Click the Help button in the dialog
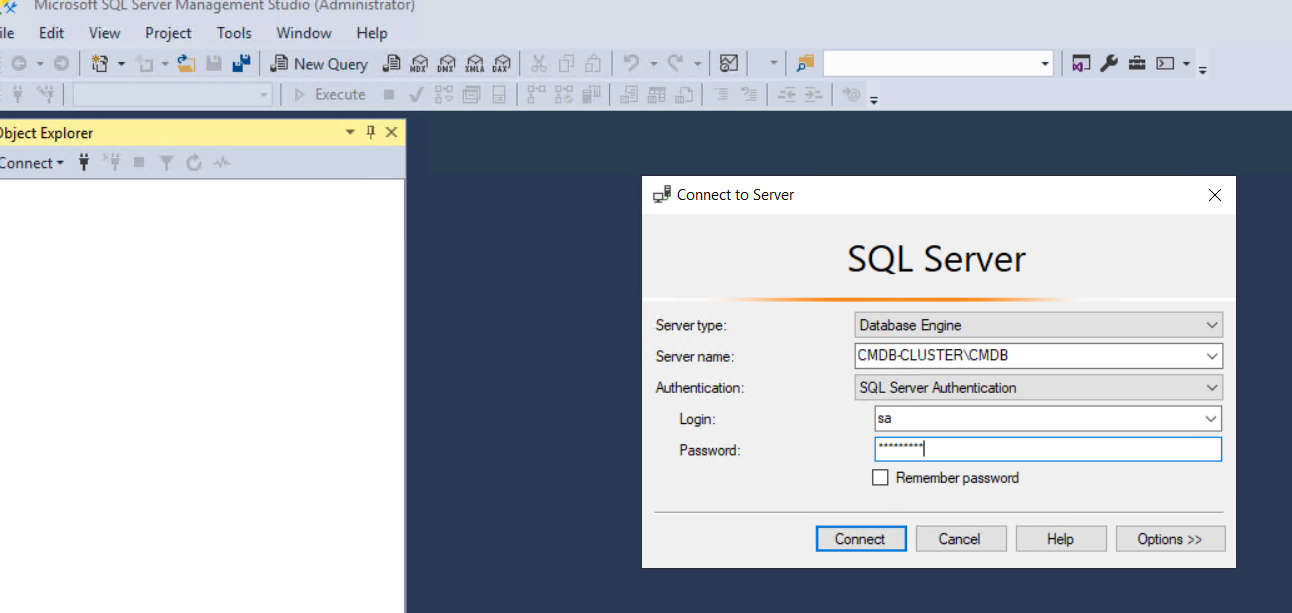 point(1061,539)
